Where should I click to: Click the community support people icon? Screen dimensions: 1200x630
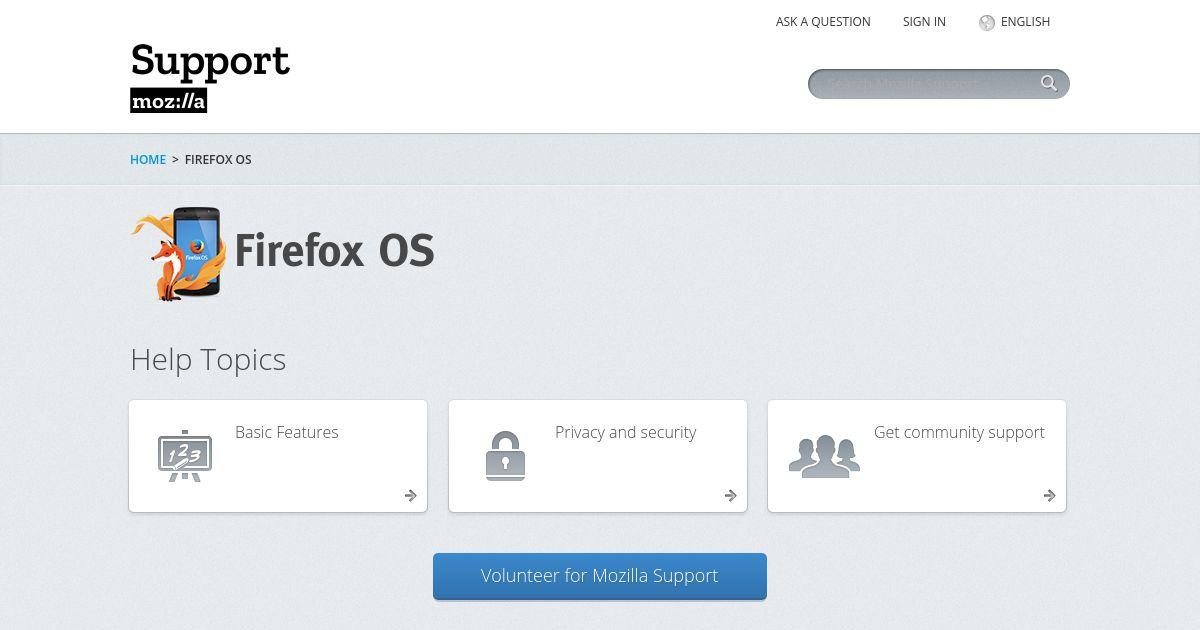pos(824,456)
